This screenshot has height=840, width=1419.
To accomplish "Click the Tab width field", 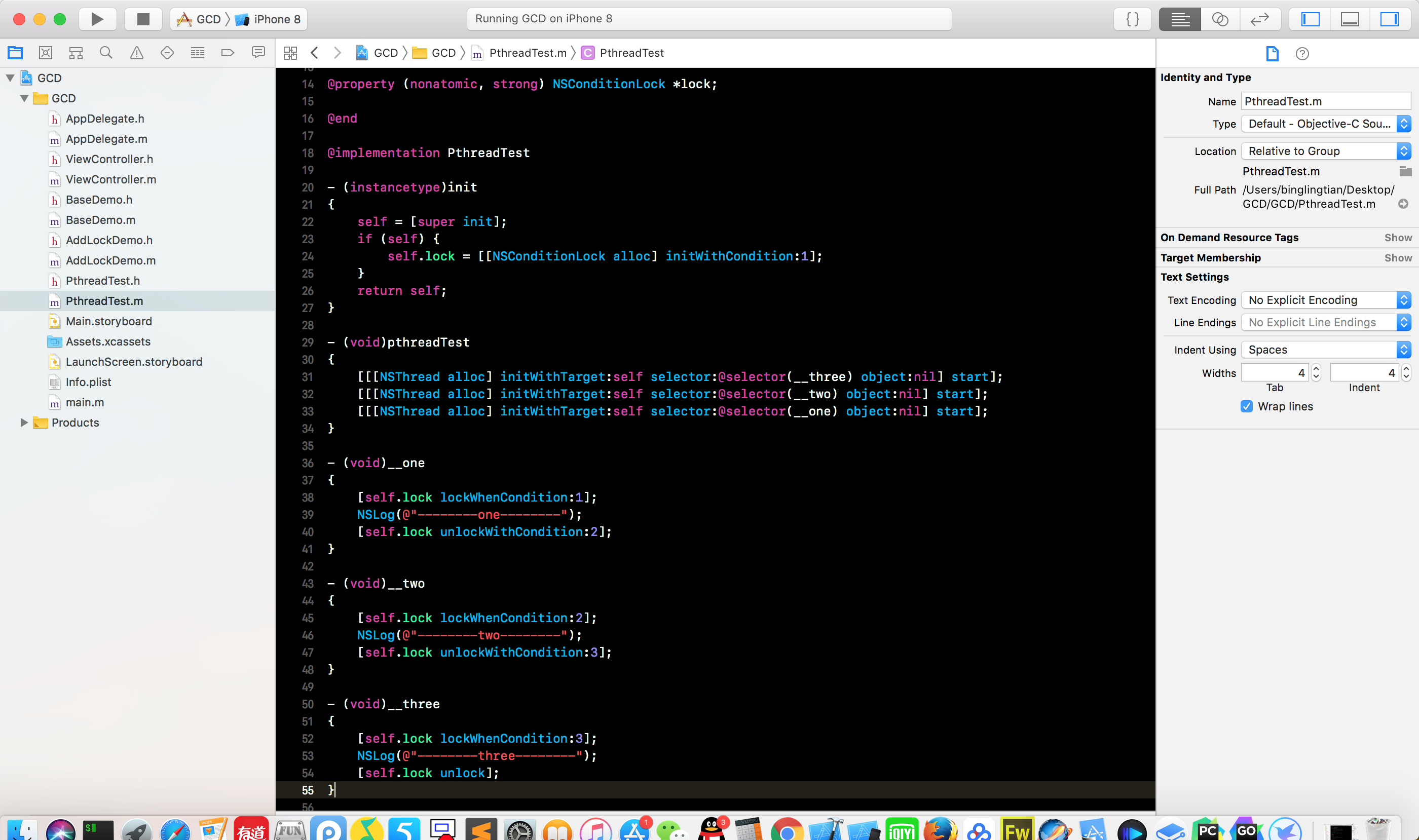I will click(x=1275, y=373).
